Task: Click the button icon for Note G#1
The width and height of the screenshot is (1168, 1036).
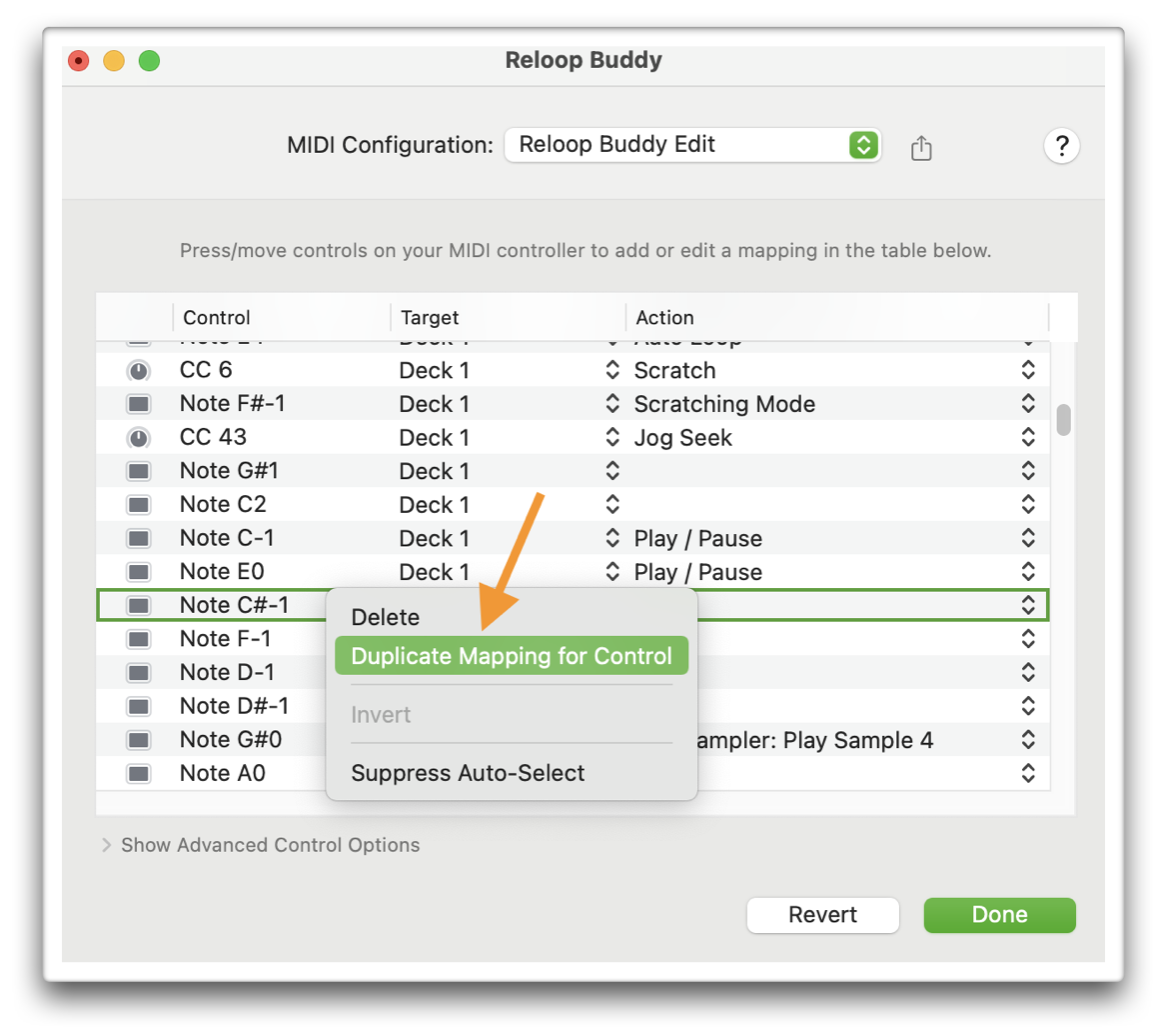Action: point(139,471)
